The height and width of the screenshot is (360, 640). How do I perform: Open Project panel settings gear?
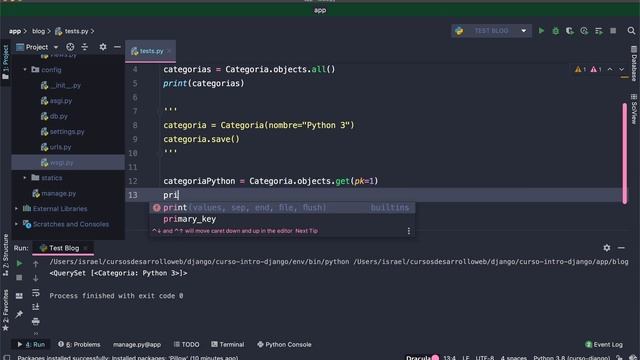[103, 47]
